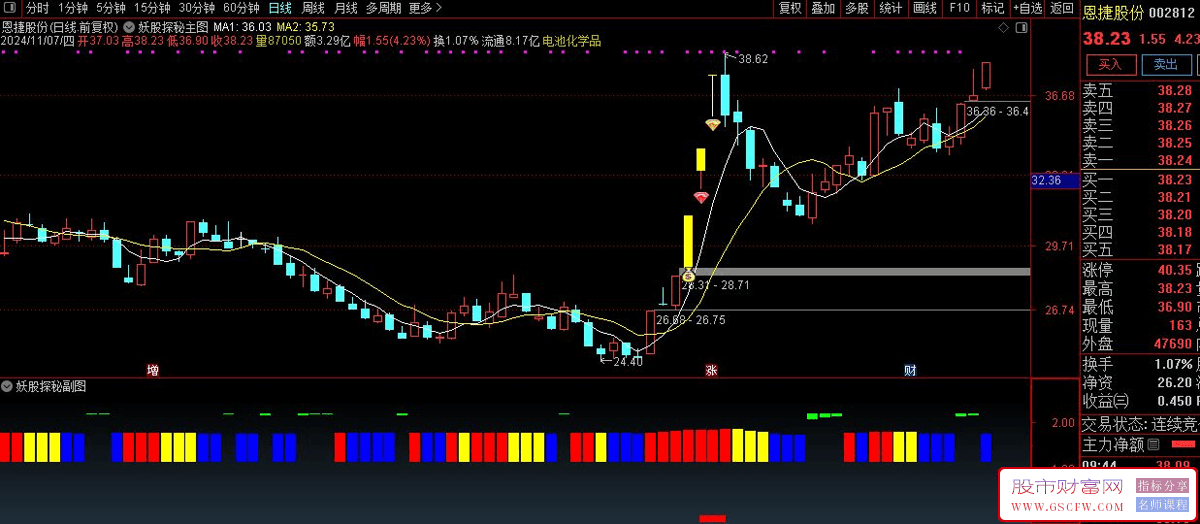
Task: Click the 财 marker on time axis
Action: tap(910, 370)
